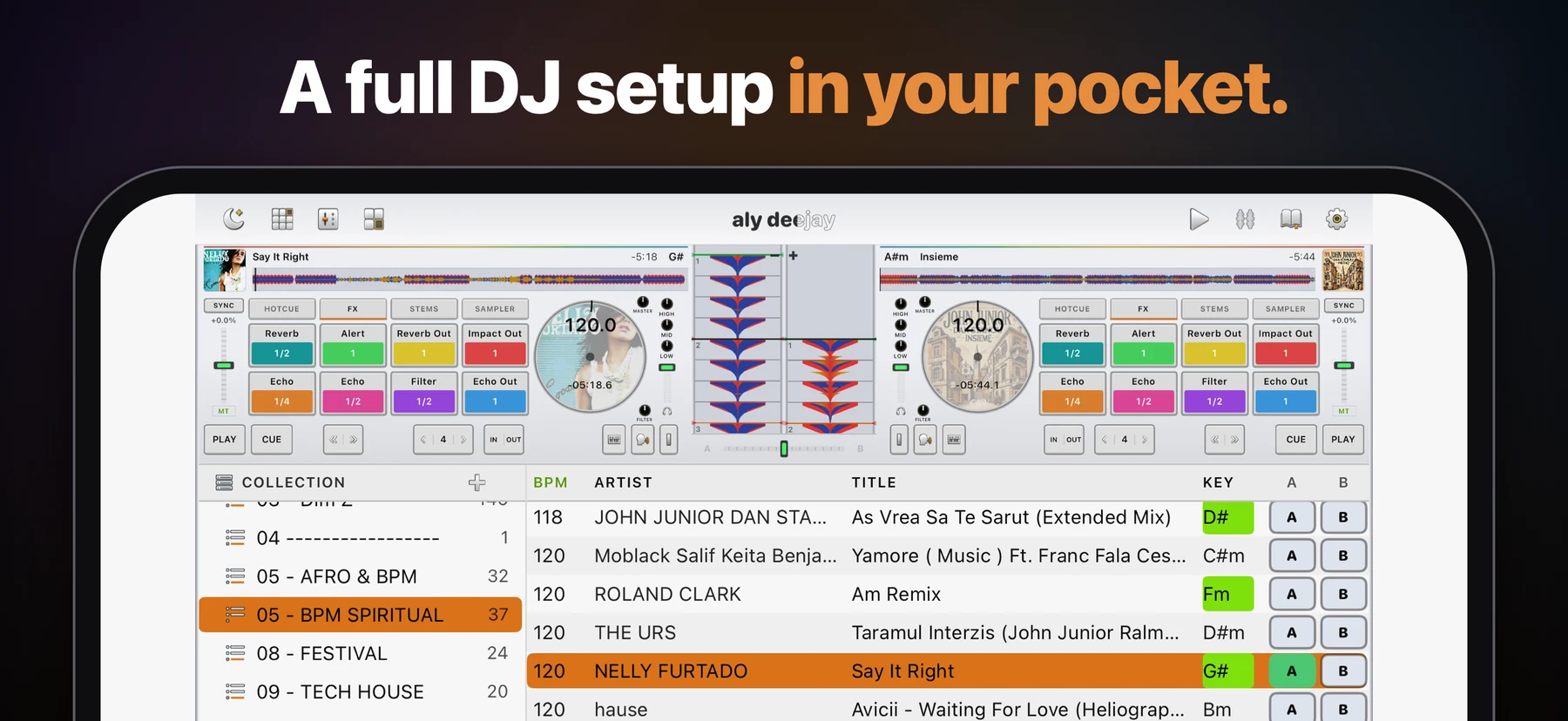Click the top toolbar play triangle icon
Viewport: 1568px width, 721px height.
[1199, 219]
